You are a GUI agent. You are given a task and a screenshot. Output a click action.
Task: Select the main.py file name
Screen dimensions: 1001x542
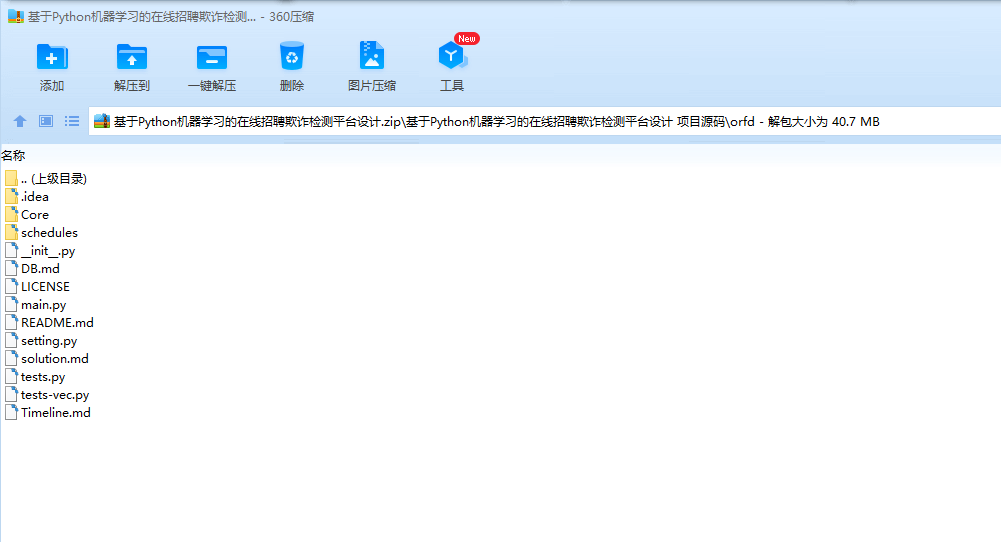coord(43,305)
